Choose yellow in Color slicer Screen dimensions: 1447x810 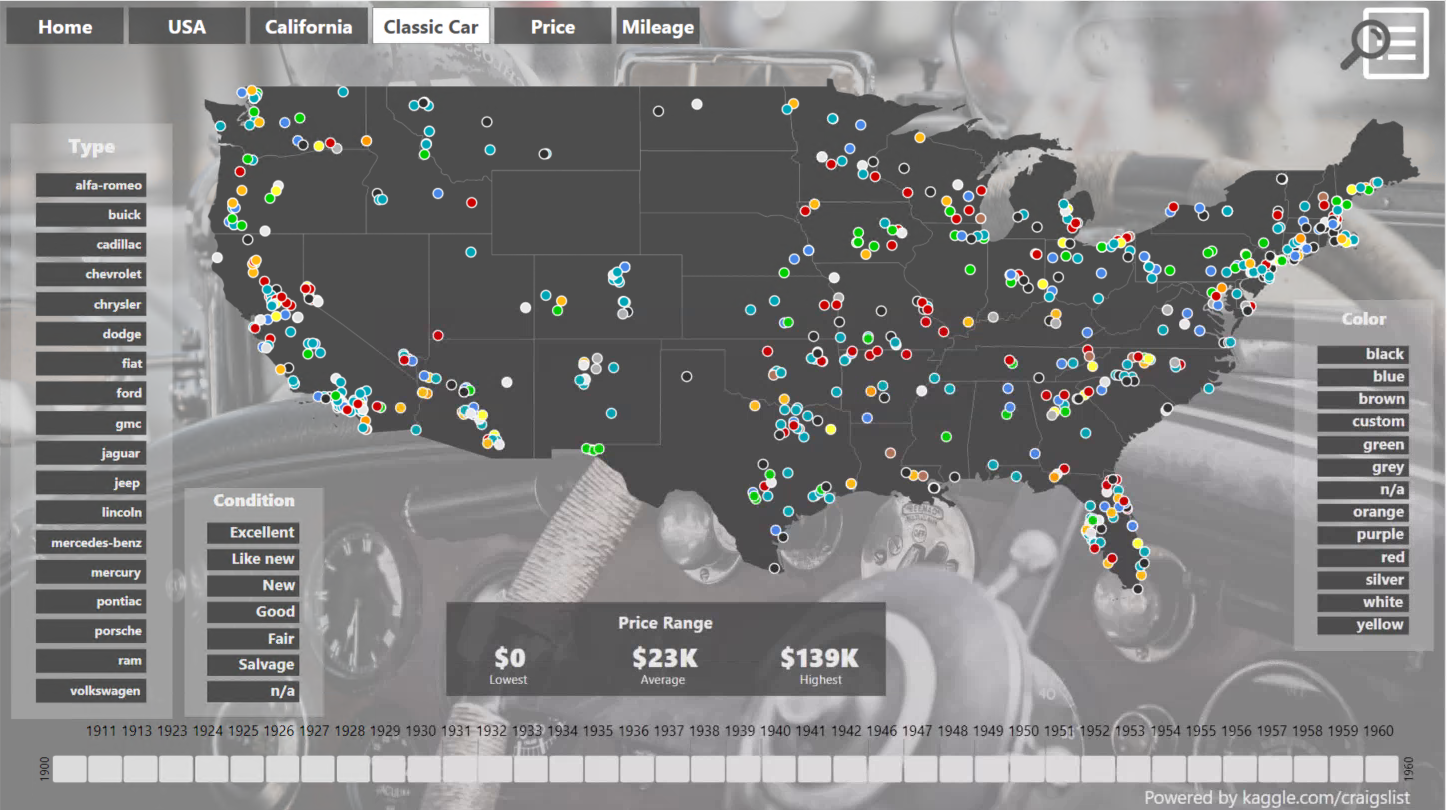tap(1363, 625)
